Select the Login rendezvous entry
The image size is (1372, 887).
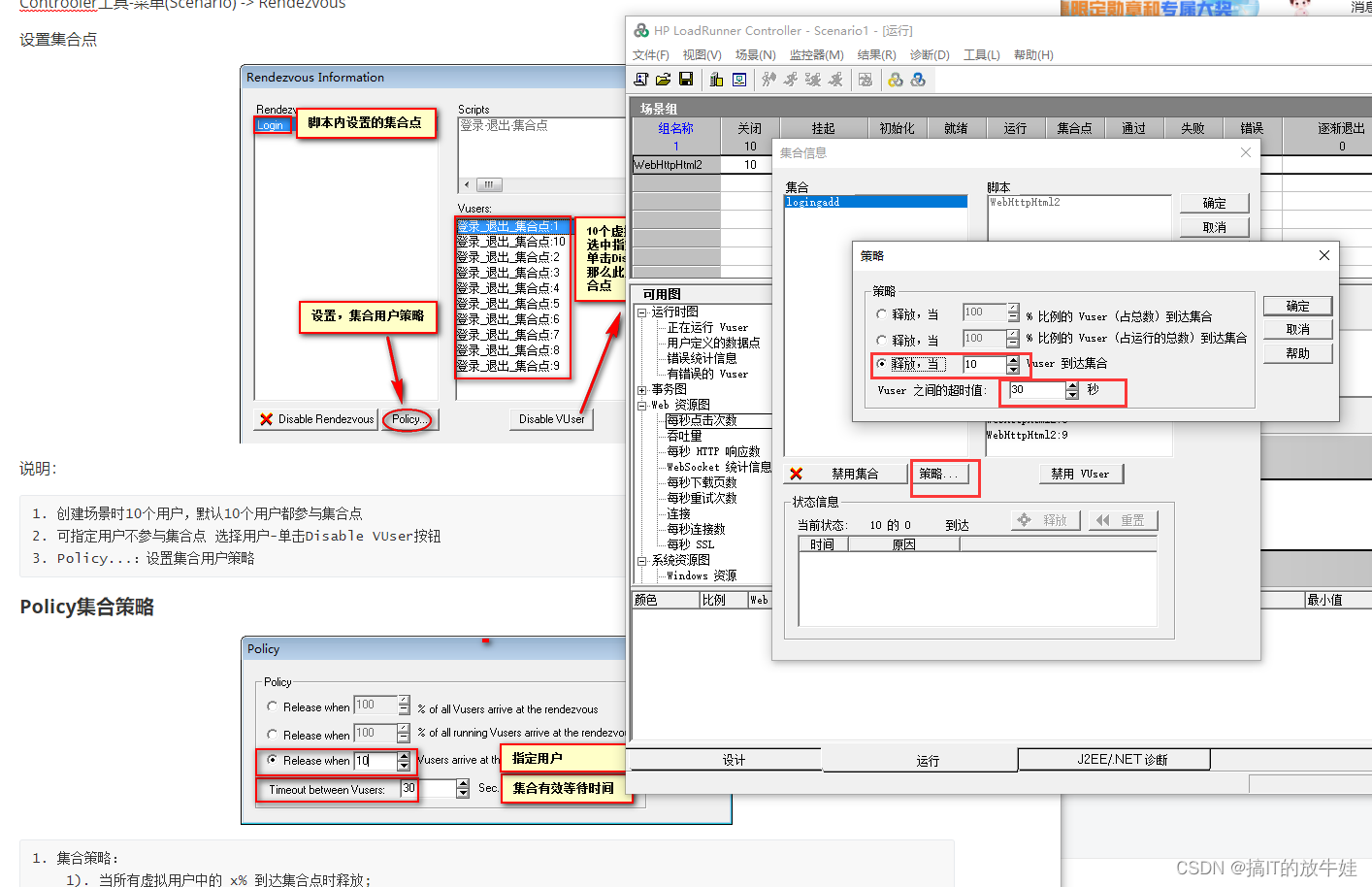(271, 125)
